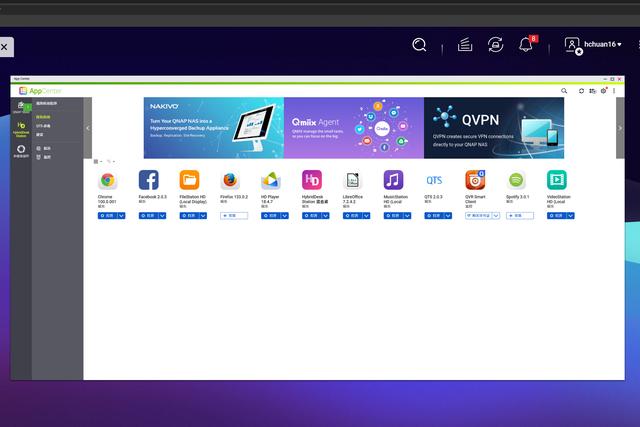The image size is (640, 427).
Task: Expand QVR Smart Client button dropdown
Action: pyautogui.click(x=496, y=216)
